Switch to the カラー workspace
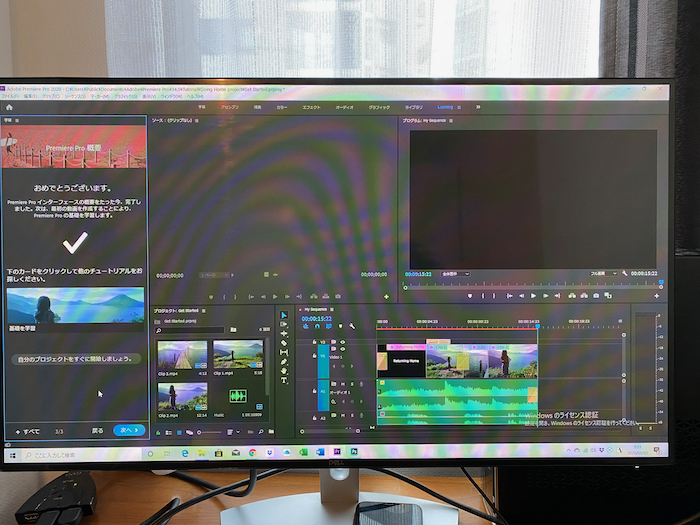700x525 pixels. (282, 107)
